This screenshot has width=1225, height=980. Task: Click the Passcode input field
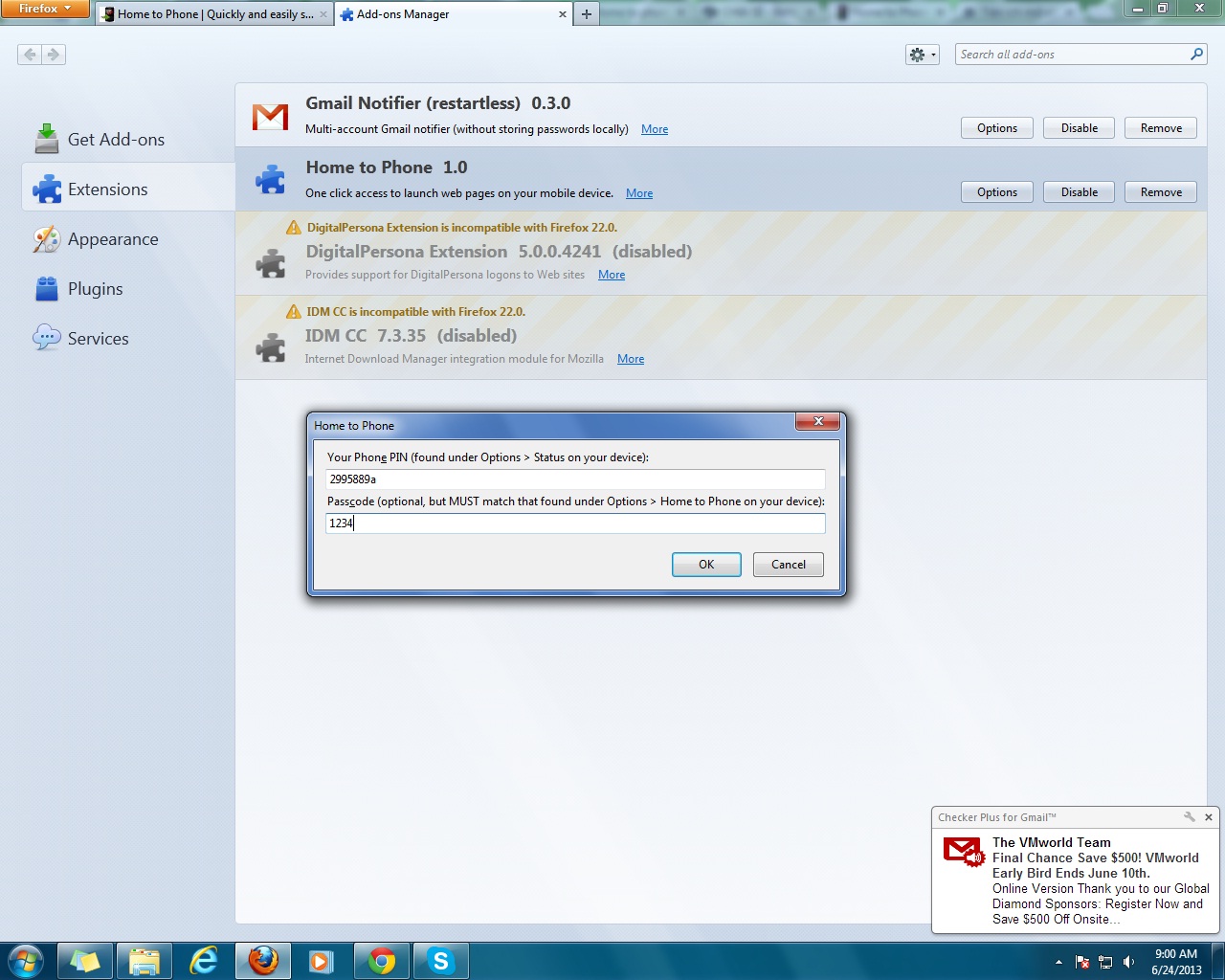pyautogui.click(x=575, y=523)
